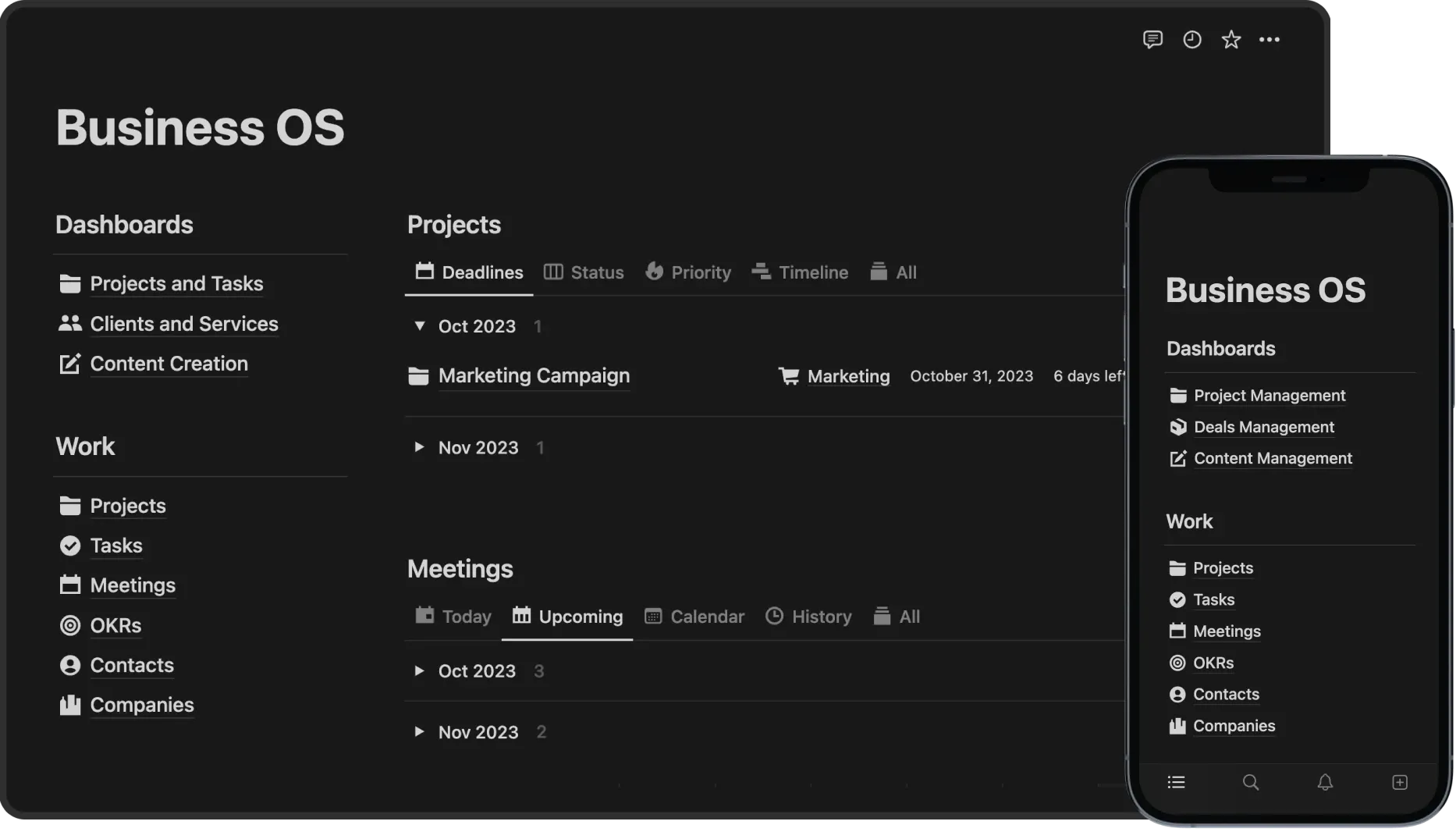Star this page as favorite
Screen dimensions: 1456x839
click(1230, 40)
